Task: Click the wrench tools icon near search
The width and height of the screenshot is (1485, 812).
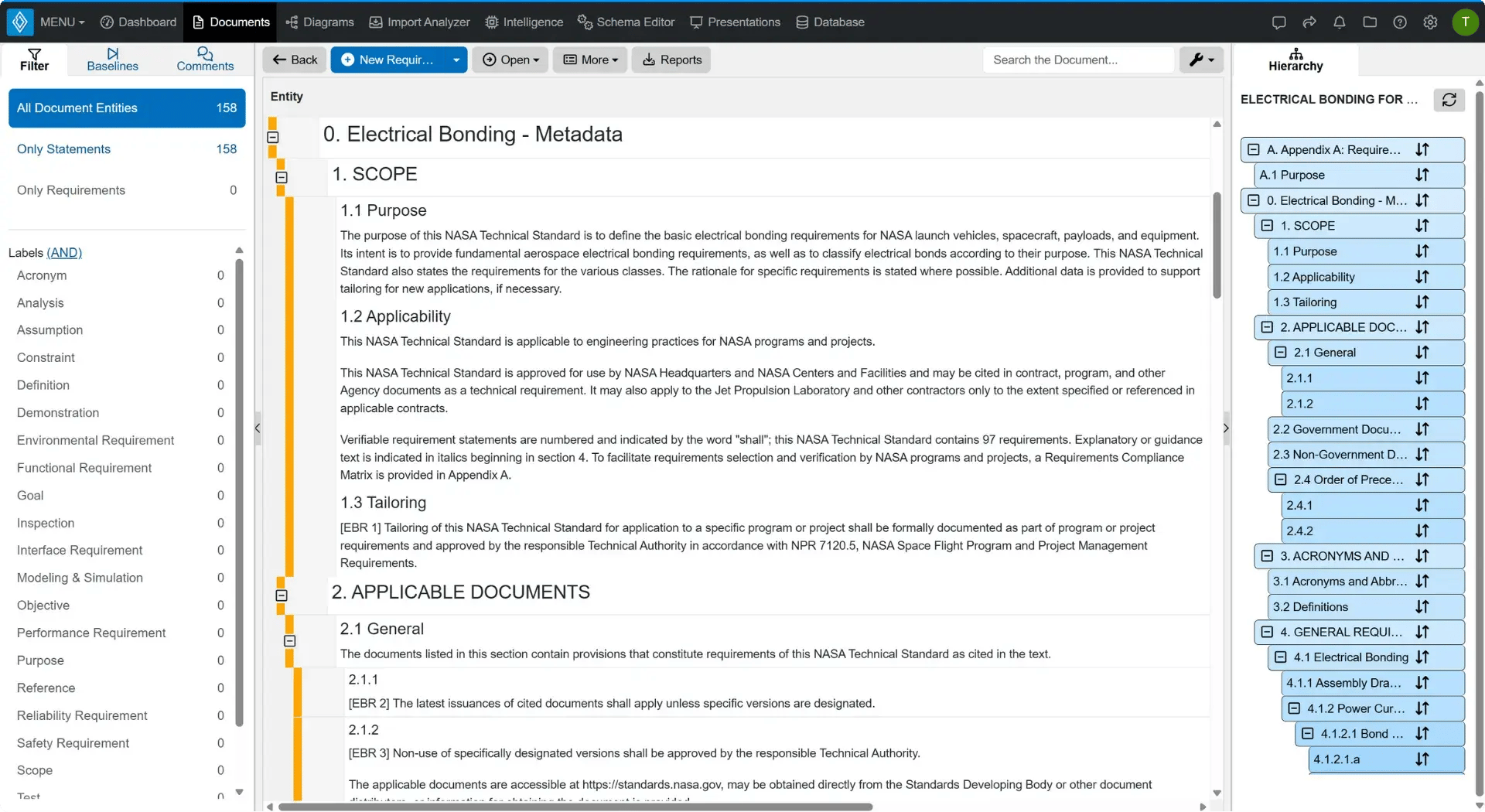Action: tap(1201, 60)
